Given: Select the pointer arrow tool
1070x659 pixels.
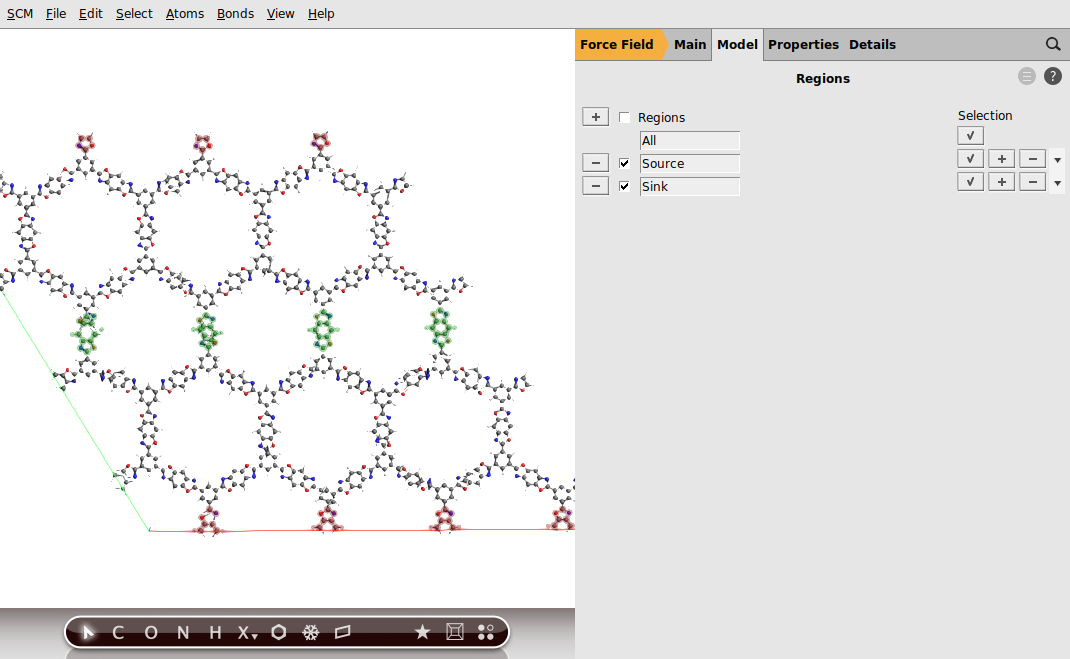Looking at the screenshot, I should click(x=87, y=632).
